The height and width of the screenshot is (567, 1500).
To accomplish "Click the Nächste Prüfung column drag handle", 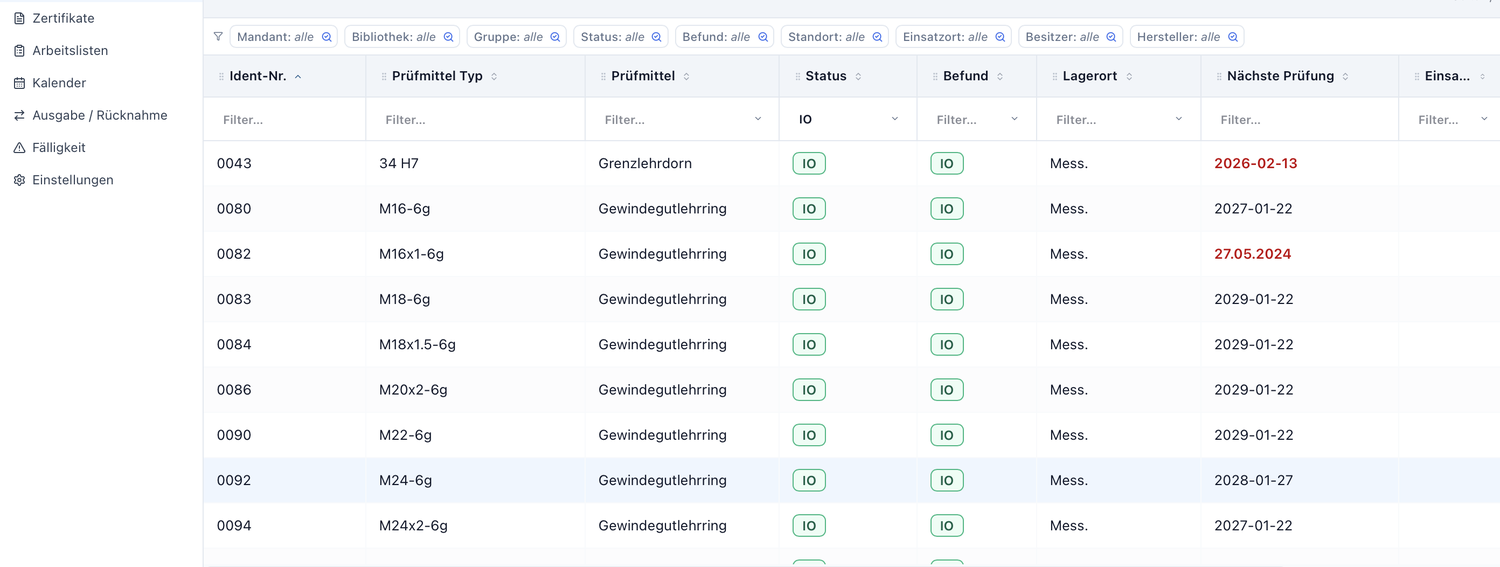I will click(x=1219, y=76).
